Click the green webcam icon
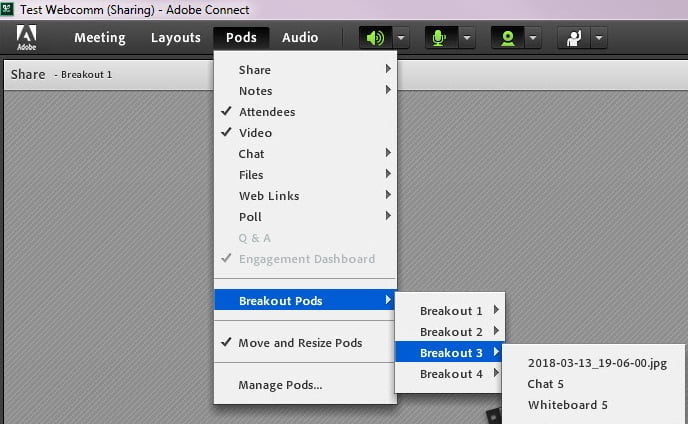The width and height of the screenshot is (688, 424). pos(507,38)
